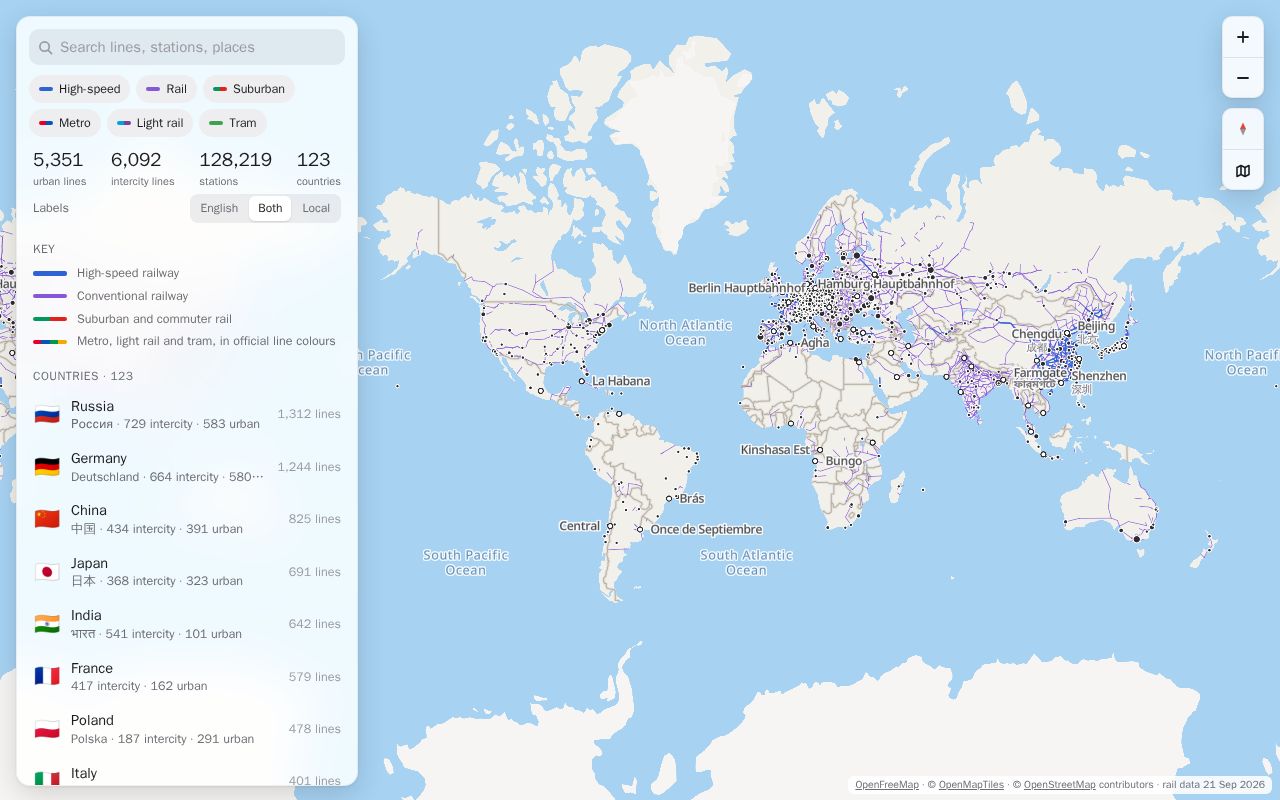Select Japan in the countries list
This screenshot has height=800, width=1280.
click(187, 572)
